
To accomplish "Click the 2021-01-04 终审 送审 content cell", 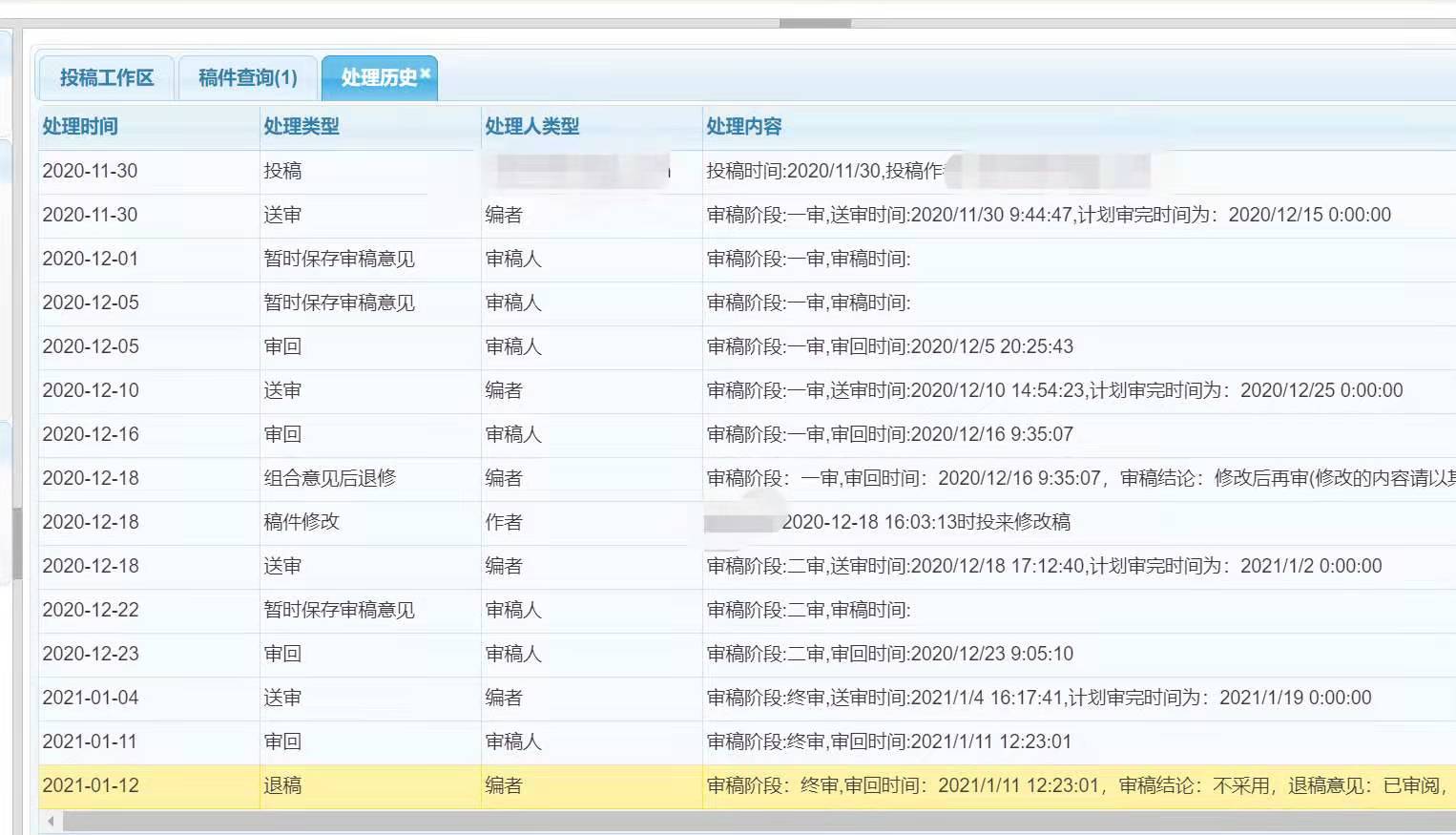I will tap(1038, 698).
